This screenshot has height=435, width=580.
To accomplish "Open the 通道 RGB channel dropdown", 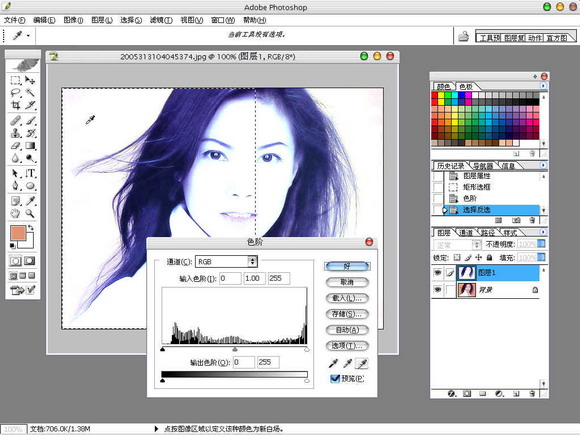I will point(226,262).
